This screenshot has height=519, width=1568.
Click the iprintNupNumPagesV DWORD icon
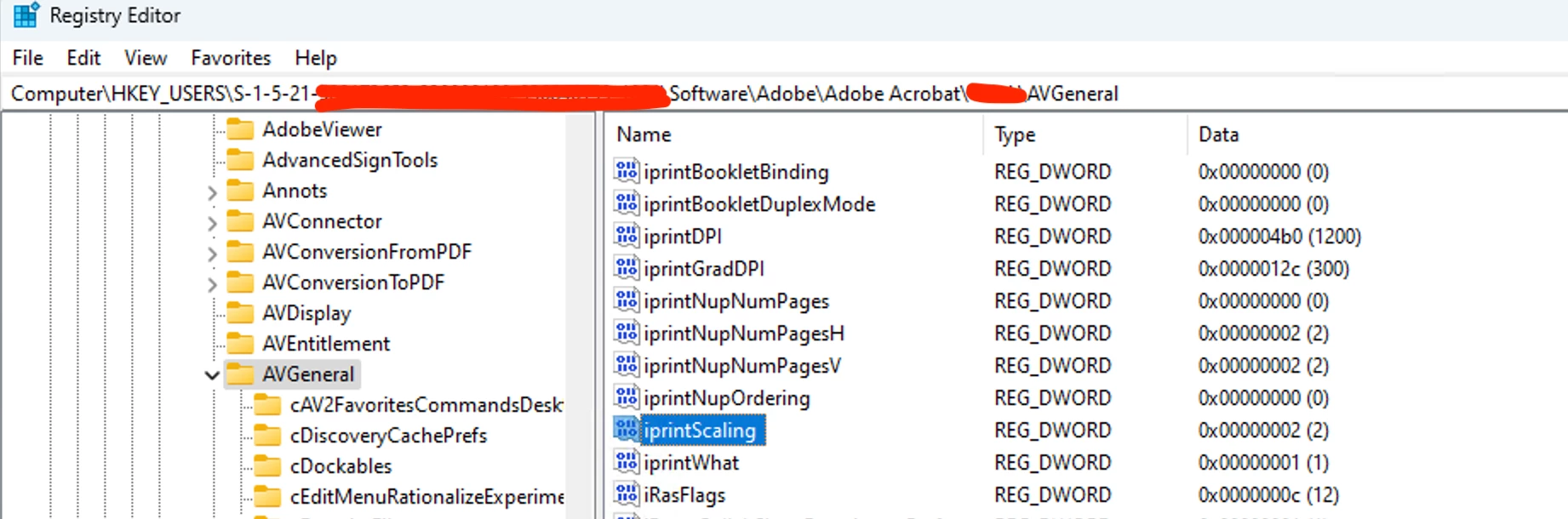pos(627,365)
